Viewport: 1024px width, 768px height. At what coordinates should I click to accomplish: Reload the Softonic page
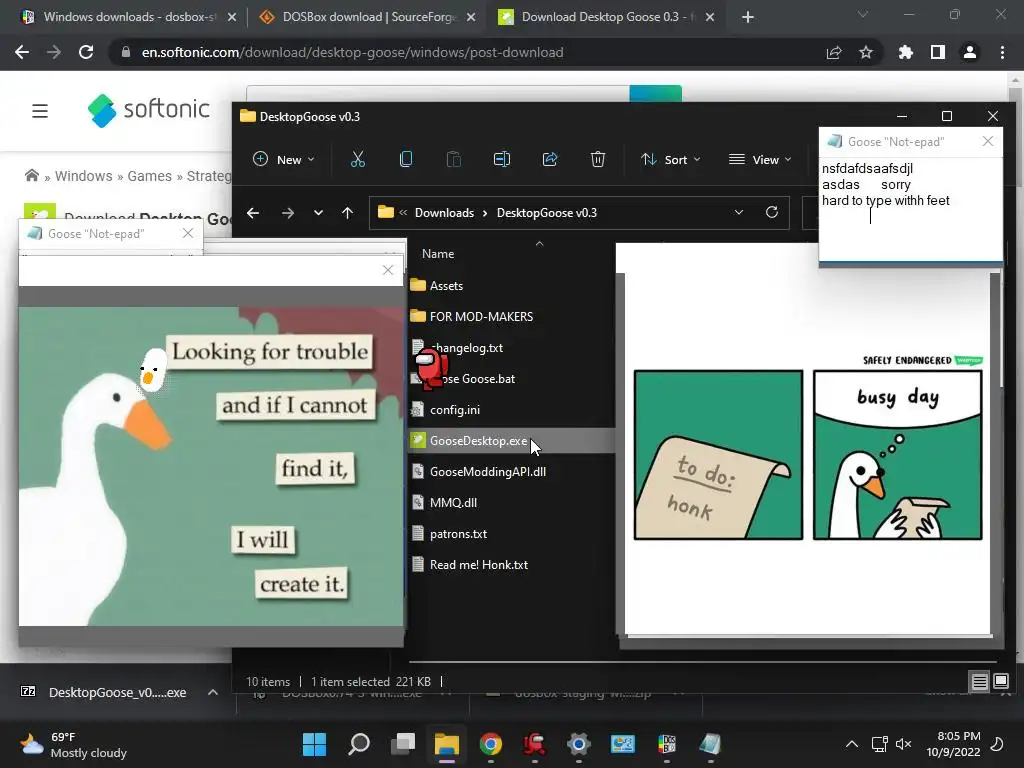point(86,52)
